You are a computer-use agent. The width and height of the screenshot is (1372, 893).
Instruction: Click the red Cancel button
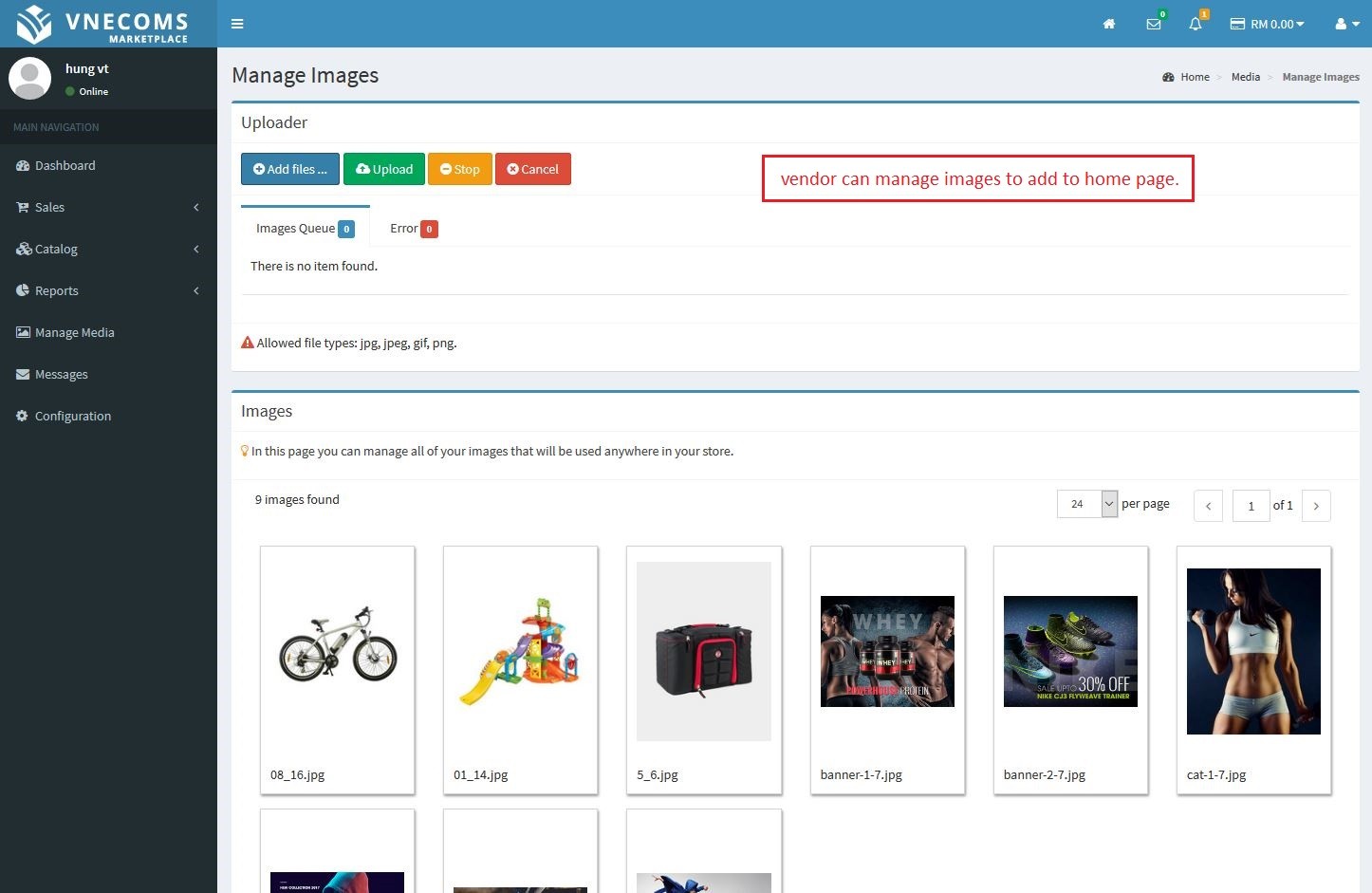[x=533, y=169]
